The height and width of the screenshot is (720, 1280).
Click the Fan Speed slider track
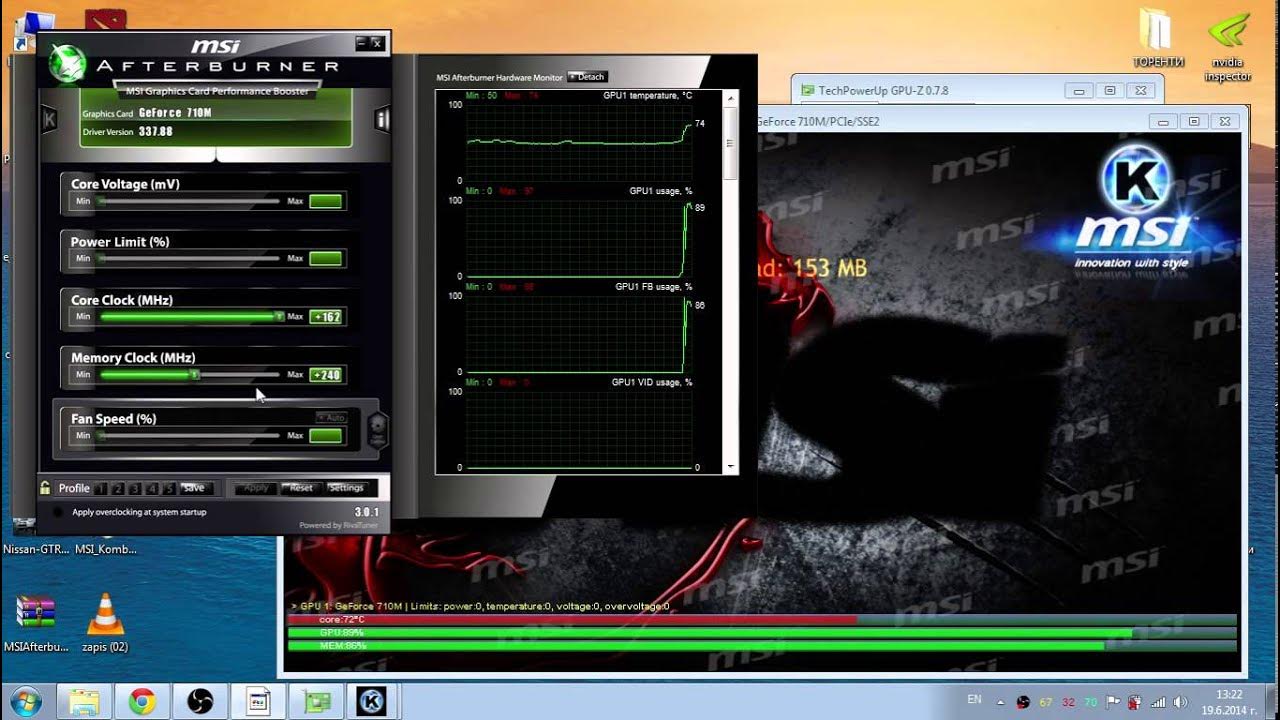click(189, 436)
